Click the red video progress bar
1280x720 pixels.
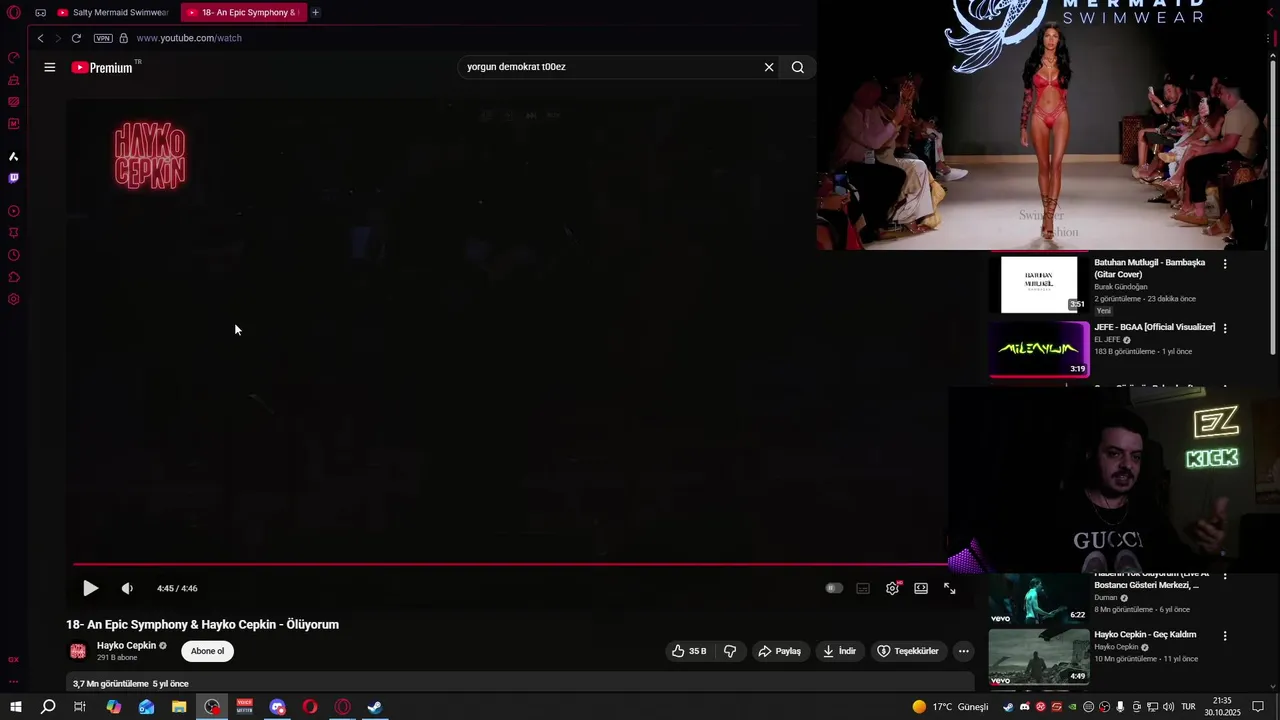point(510,564)
